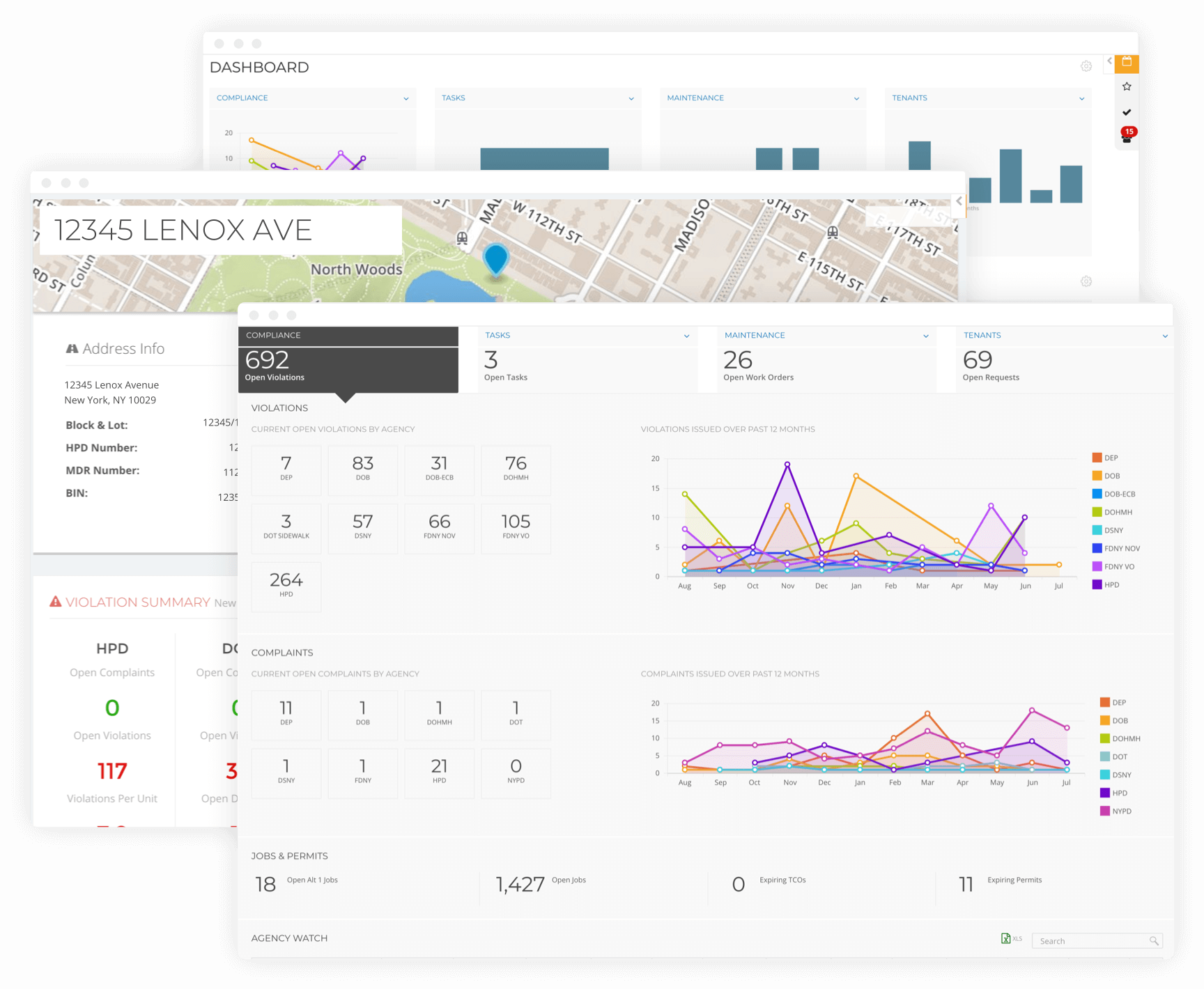Toggle DOB series in violations legend
Image resolution: width=1204 pixels, height=989 pixels.
coord(1106,476)
